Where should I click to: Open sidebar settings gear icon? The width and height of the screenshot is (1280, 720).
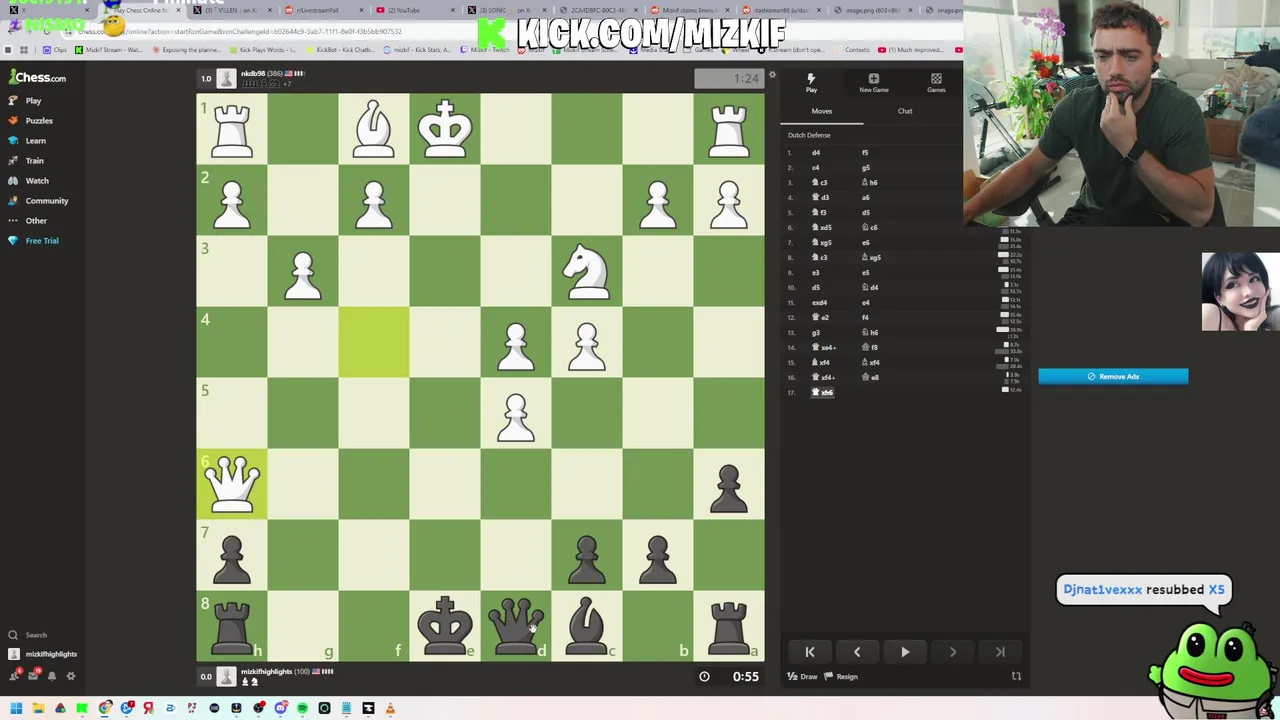tap(70, 676)
